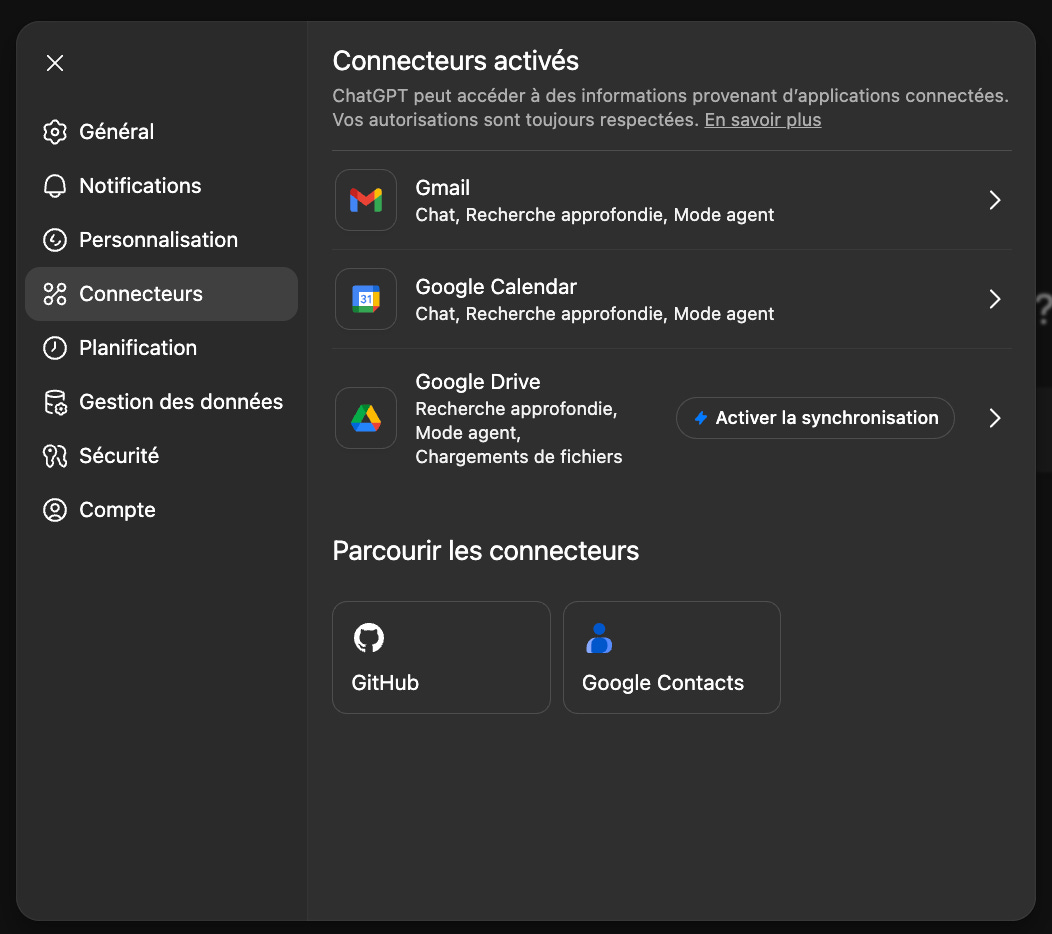This screenshot has height=934, width=1052.
Task: Click the Google Contacts person icon
Action: pos(599,638)
